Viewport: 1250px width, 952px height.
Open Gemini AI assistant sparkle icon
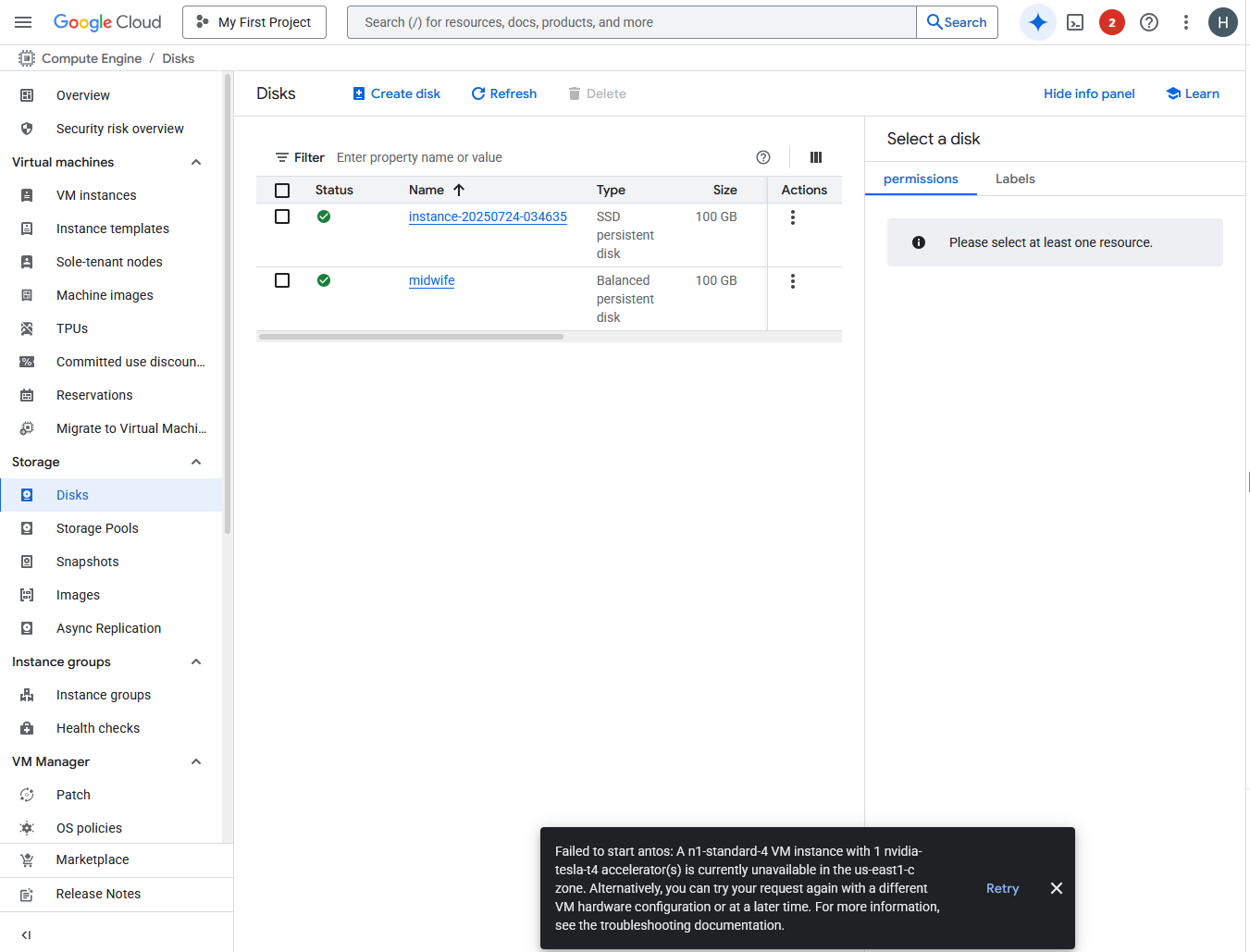point(1038,22)
